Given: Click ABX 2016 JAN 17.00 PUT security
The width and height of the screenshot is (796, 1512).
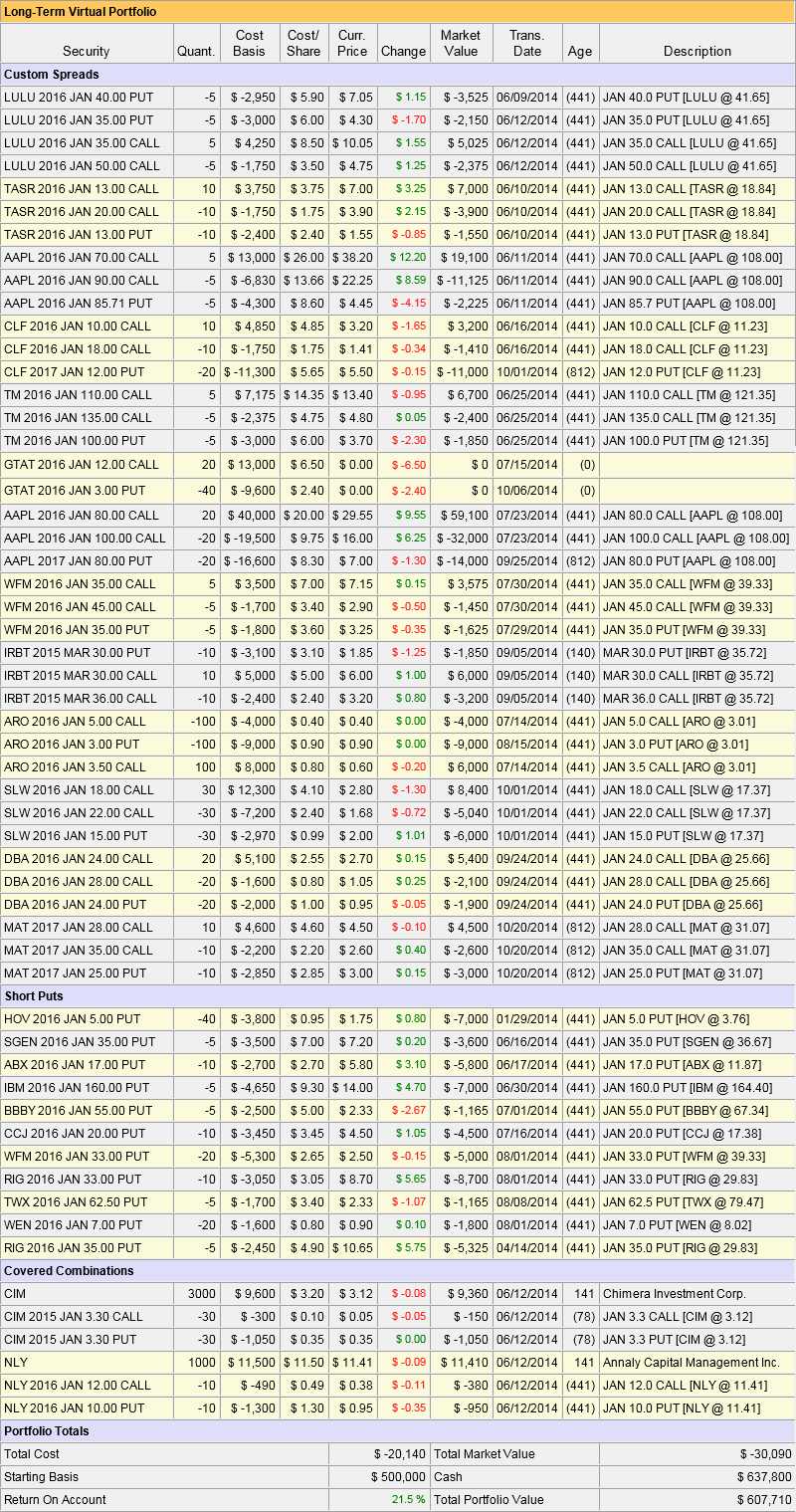Looking at the screenshot, I should 76,1065.
